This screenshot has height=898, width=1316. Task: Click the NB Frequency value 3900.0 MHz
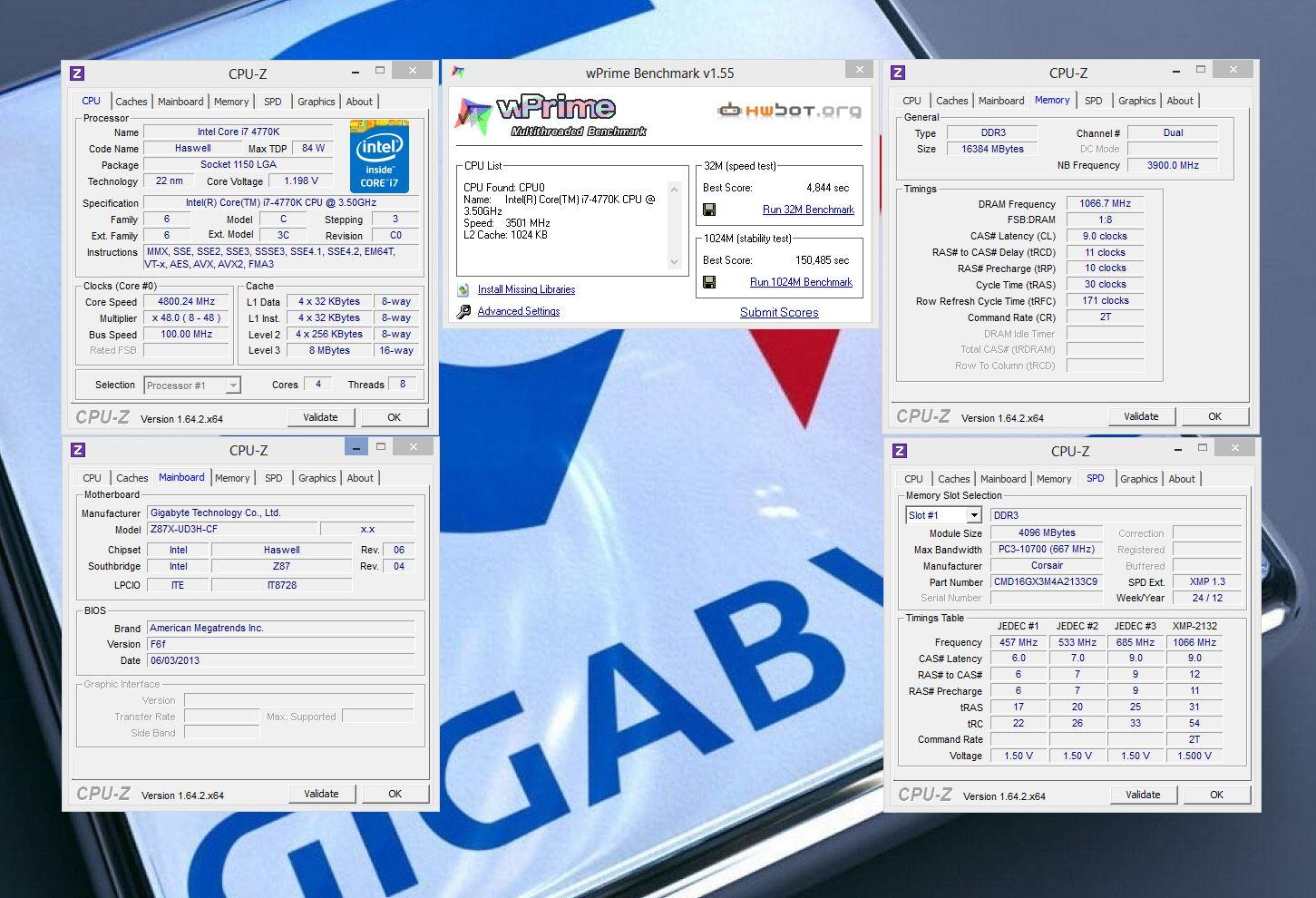point(1173,165)
